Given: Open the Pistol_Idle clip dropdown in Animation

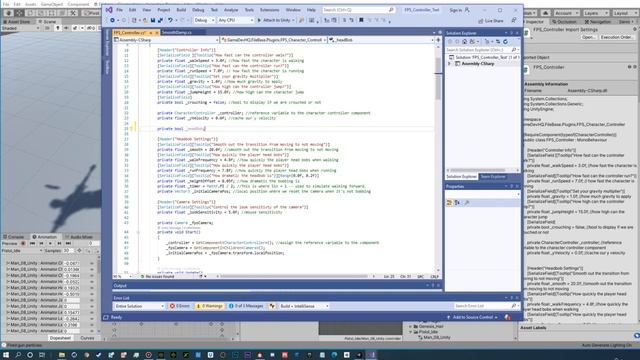Looking at the screenshot, I should tap(22, 251).
